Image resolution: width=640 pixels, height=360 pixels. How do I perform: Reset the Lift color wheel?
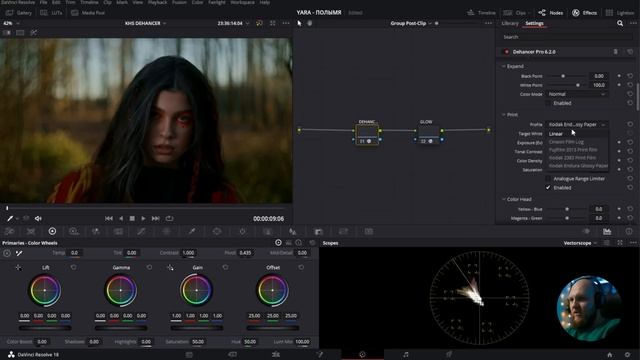pos(73,267)
